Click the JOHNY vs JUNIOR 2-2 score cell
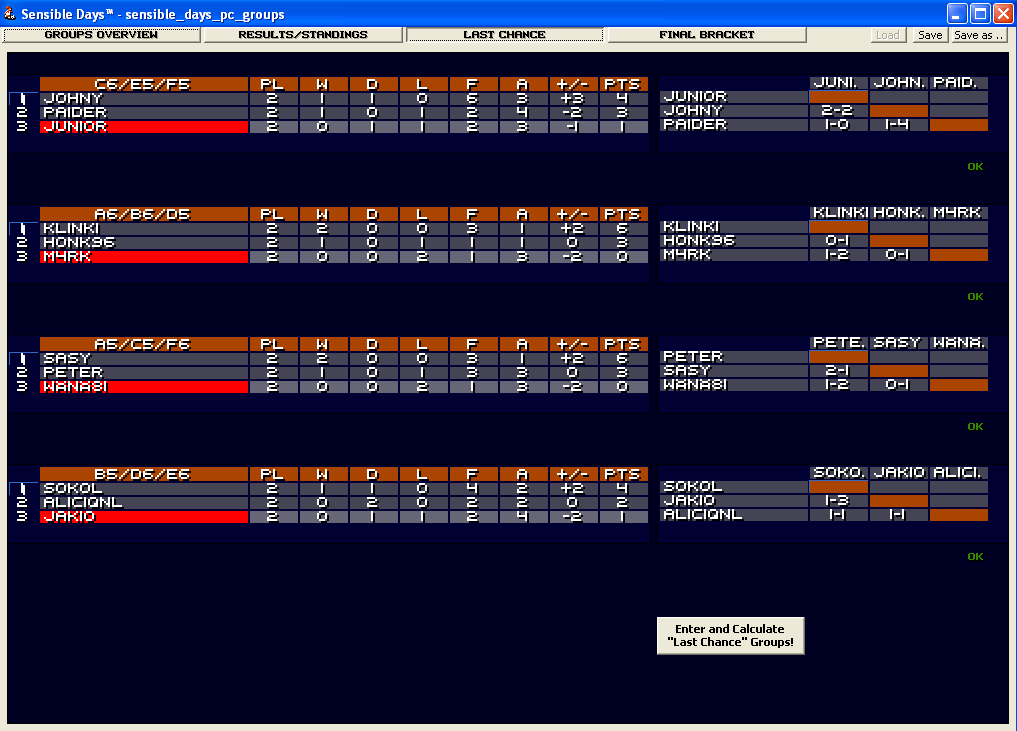The width and height of the screenshot is (1017, 731). point(839,111)
